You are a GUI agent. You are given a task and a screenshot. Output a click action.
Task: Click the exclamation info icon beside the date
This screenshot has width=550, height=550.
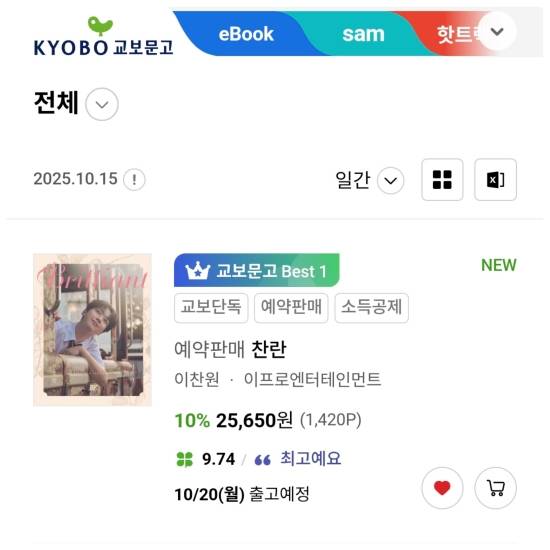(134, 180)
